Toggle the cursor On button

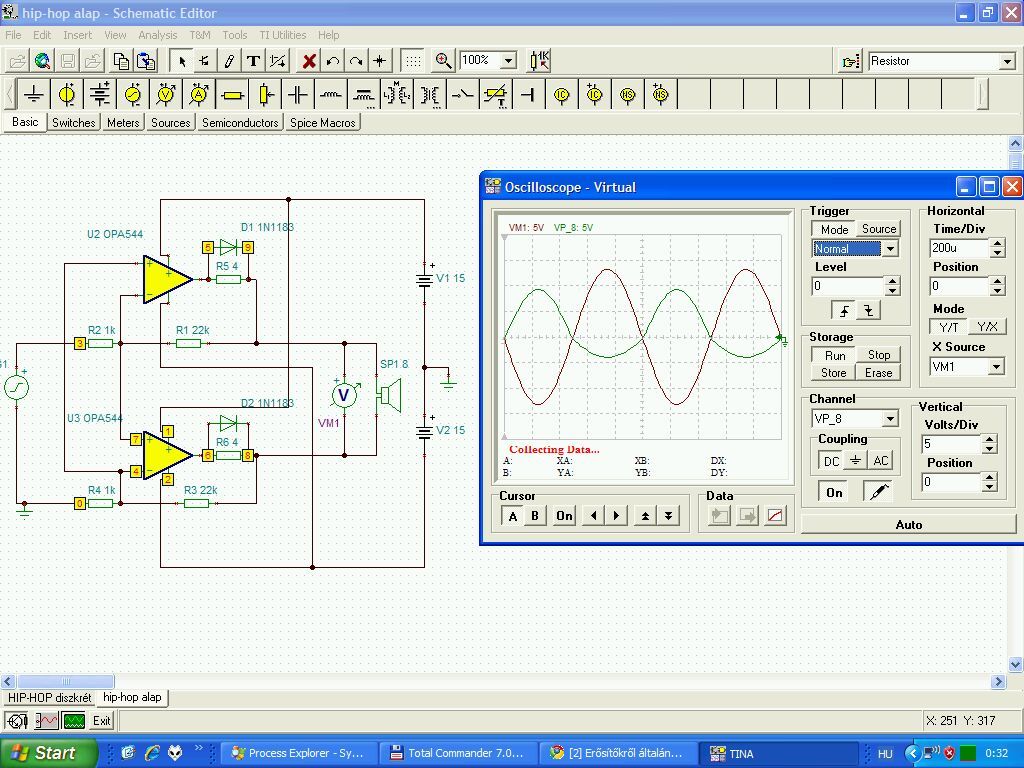click(564, 516)
